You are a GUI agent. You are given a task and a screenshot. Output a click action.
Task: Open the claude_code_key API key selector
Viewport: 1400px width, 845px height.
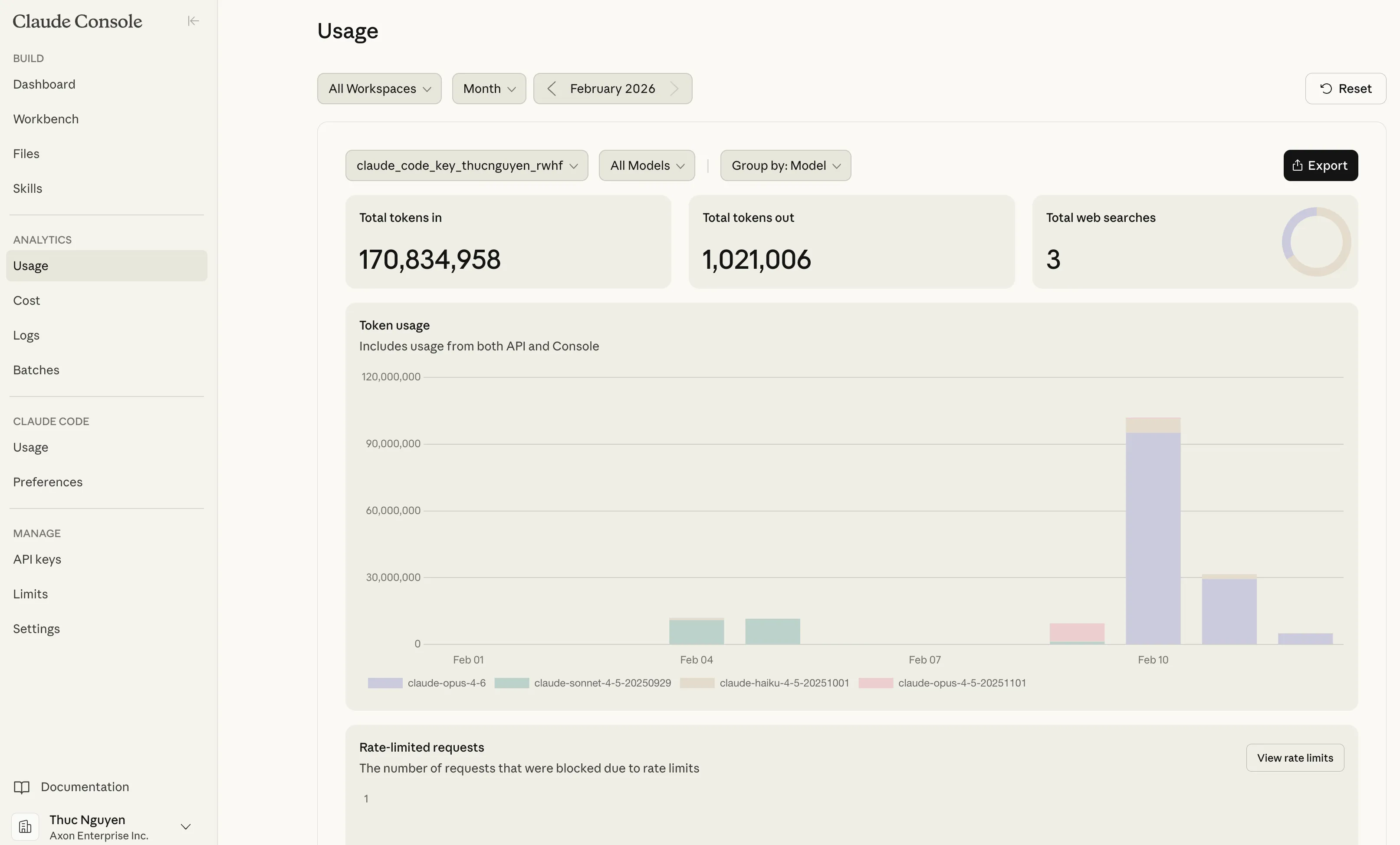pyautogui.click(x=466, y=165)
